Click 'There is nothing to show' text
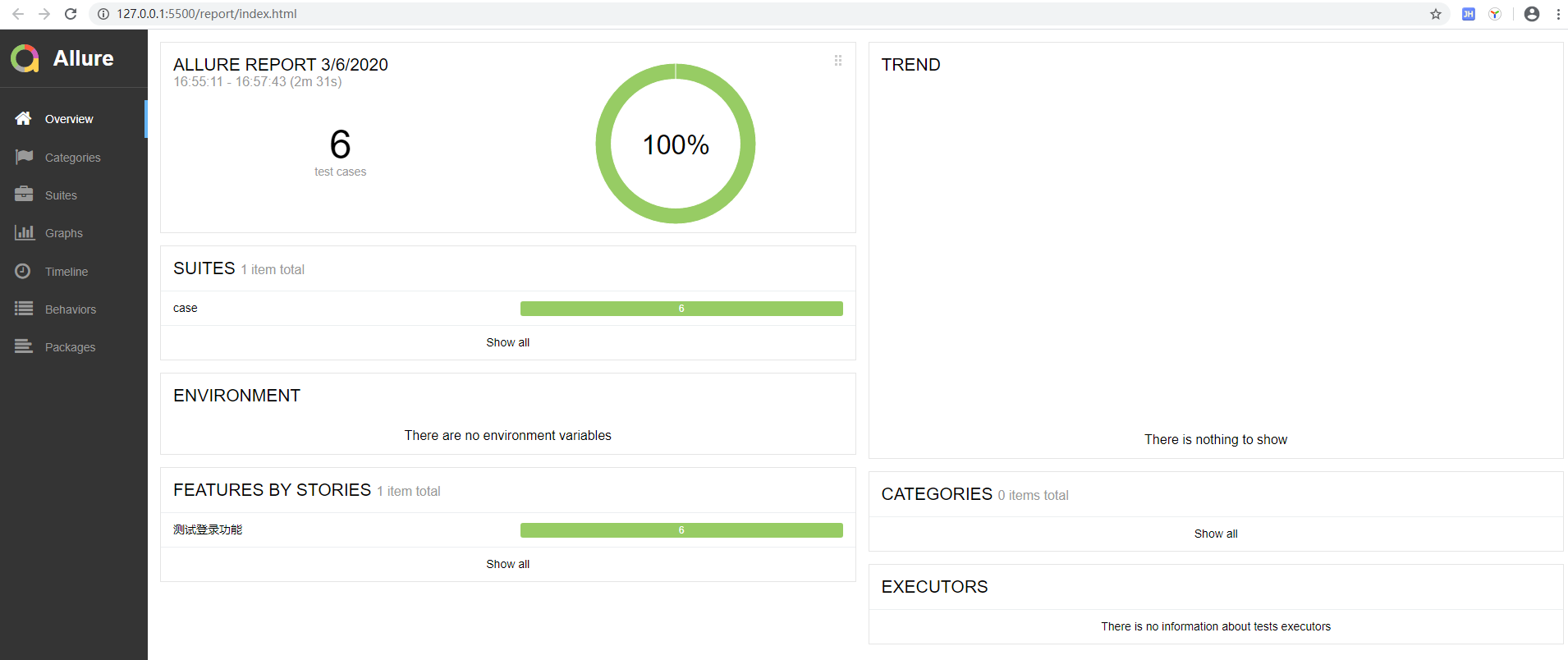 coord(1216,440)
